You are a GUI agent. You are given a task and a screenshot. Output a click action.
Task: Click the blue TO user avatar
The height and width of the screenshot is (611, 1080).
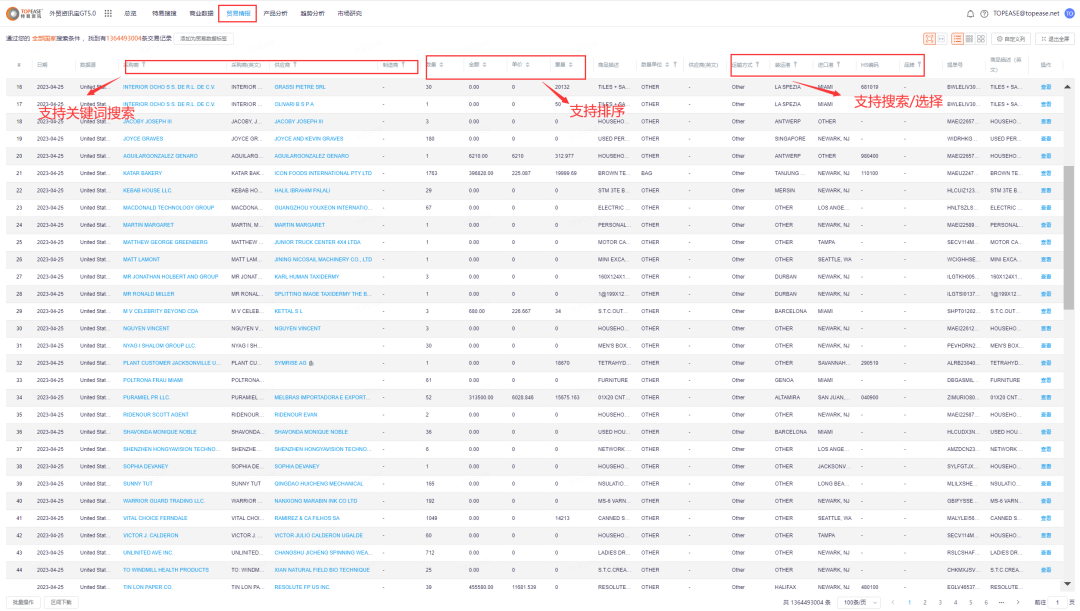click(x=1069, y=13)
